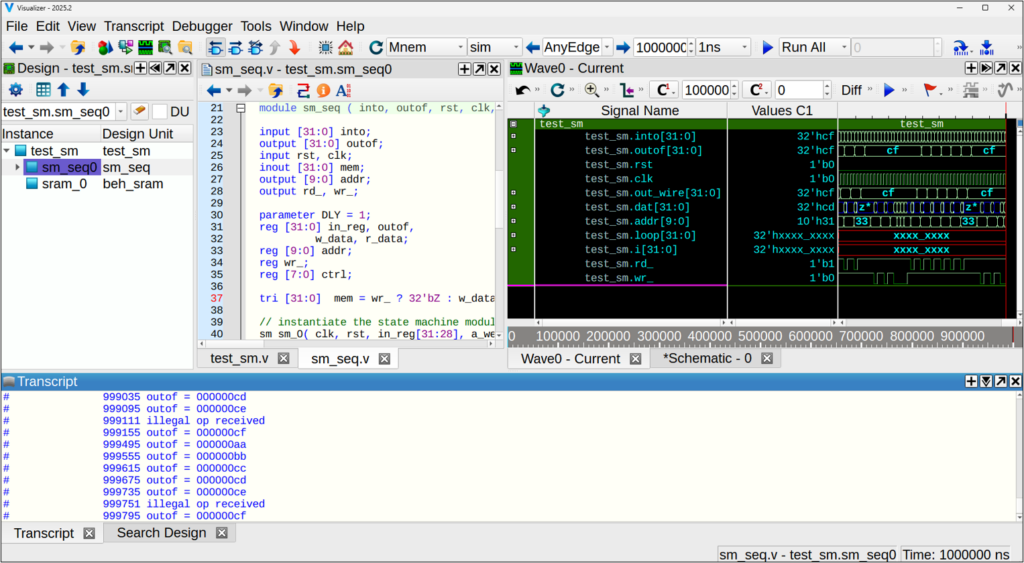Click the Diff button in Wave toolbar
This screenshot has width=1024, height=563.
[x=851, y=90]
